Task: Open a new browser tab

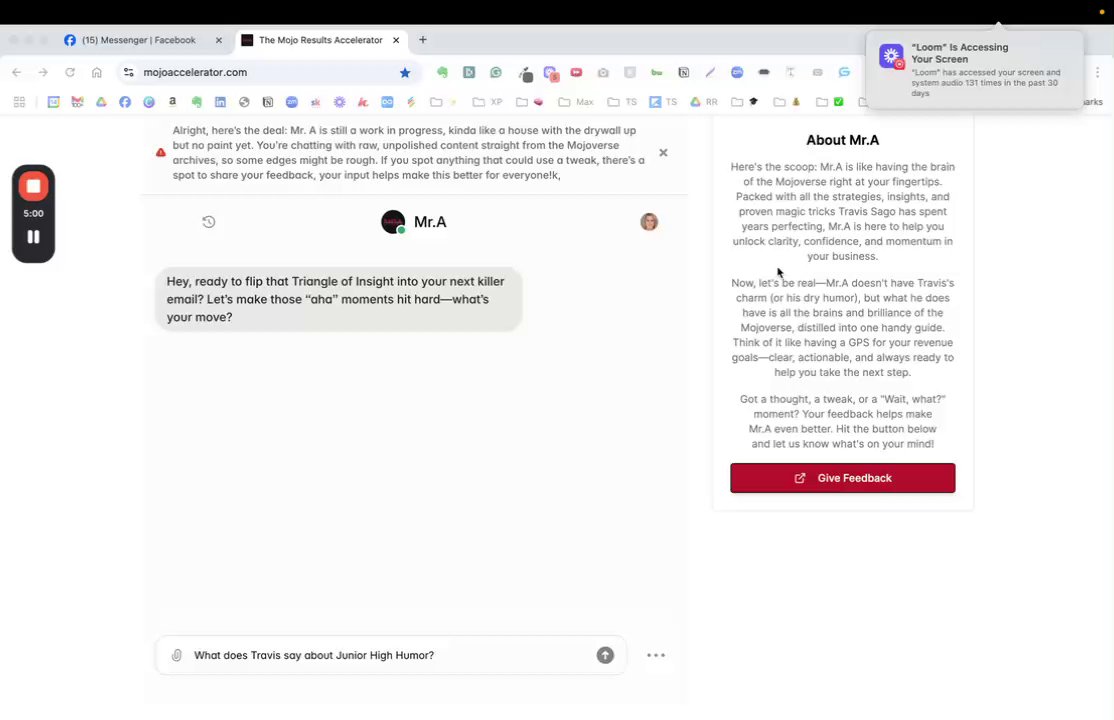Action: [423, 41]
